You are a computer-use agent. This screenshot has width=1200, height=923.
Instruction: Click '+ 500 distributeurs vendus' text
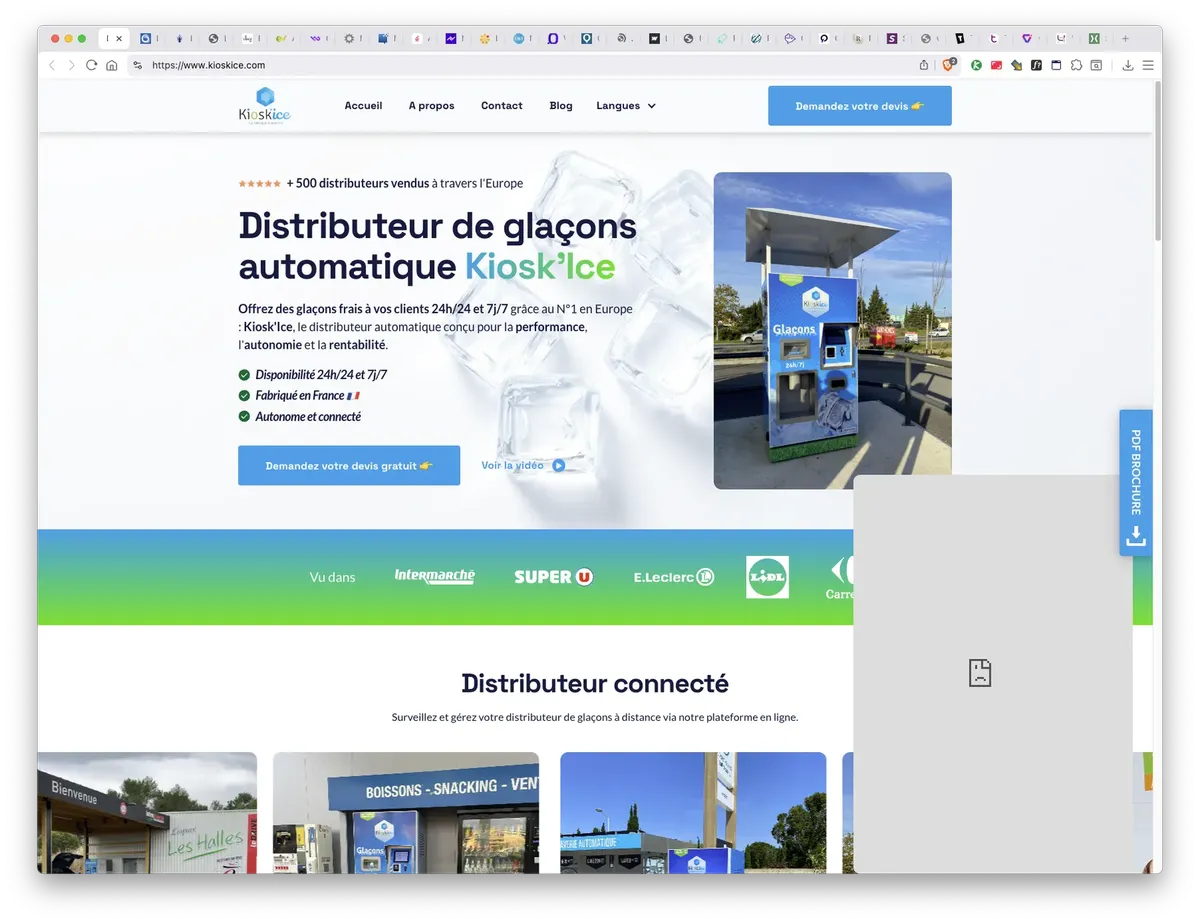tap(358, 183)
